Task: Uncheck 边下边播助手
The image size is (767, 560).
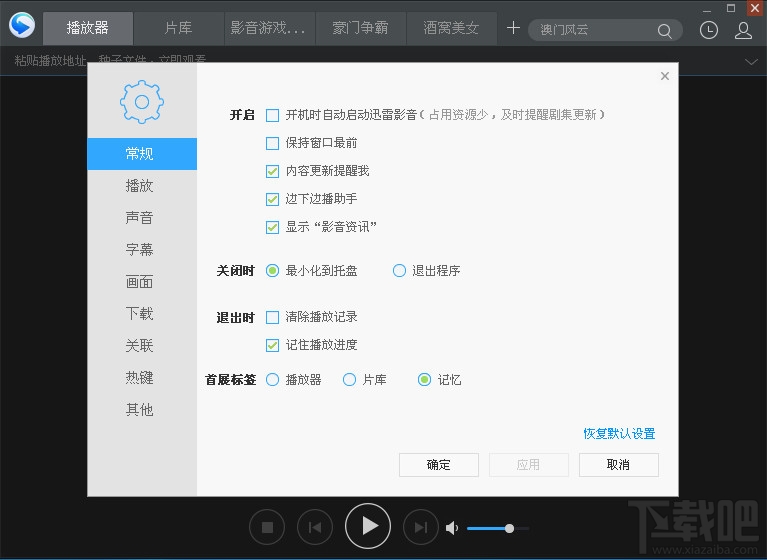Action: coord(272,200)
